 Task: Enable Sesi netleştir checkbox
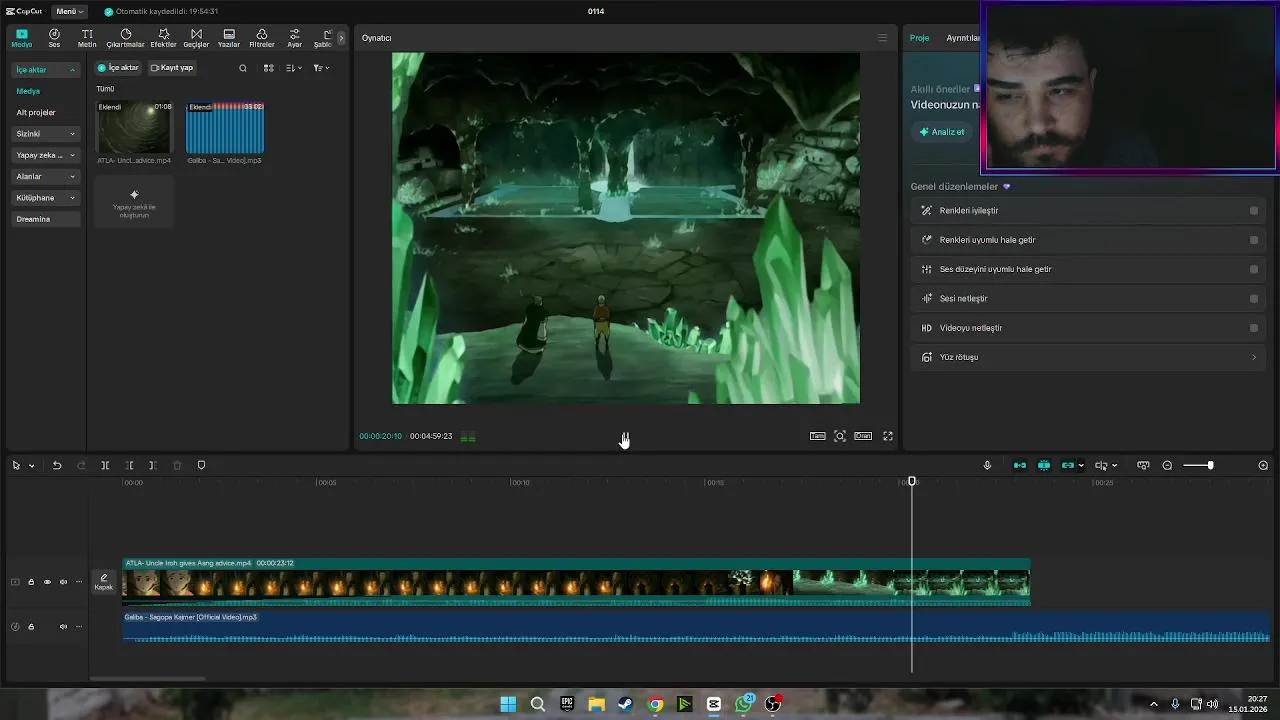click(x=1254, y=299)
